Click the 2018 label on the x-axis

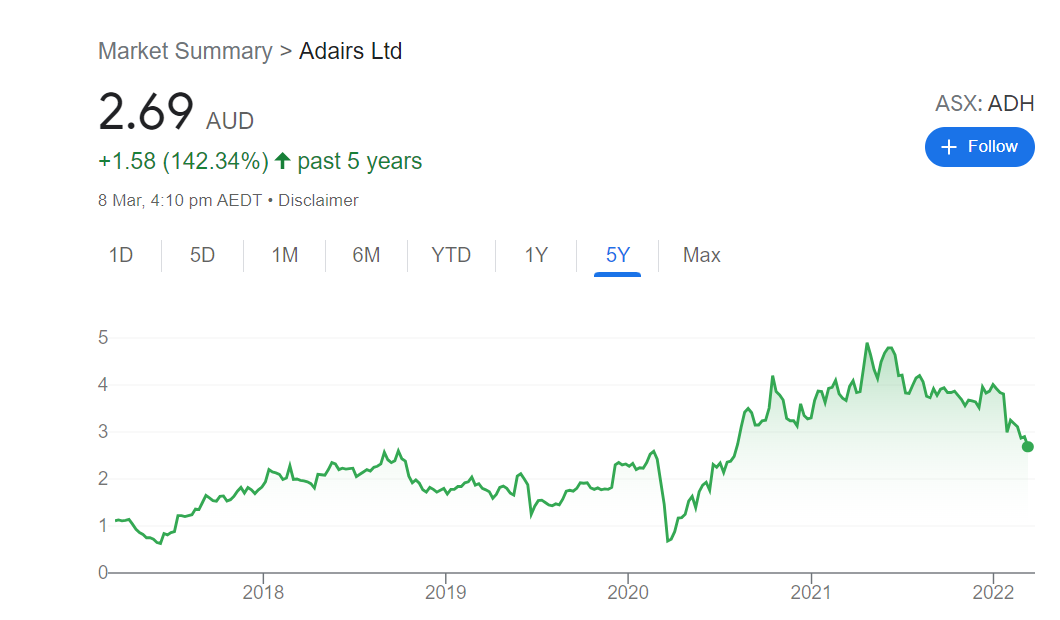pyautogui.click(x=263, y=592)
